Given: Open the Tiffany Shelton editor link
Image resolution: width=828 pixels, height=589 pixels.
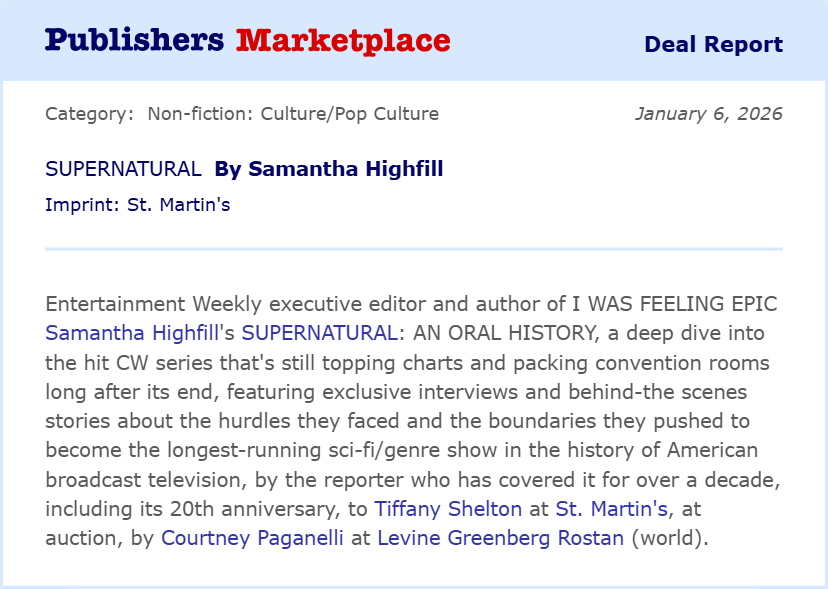Looking at the screenshot, I should click(448, 508).
